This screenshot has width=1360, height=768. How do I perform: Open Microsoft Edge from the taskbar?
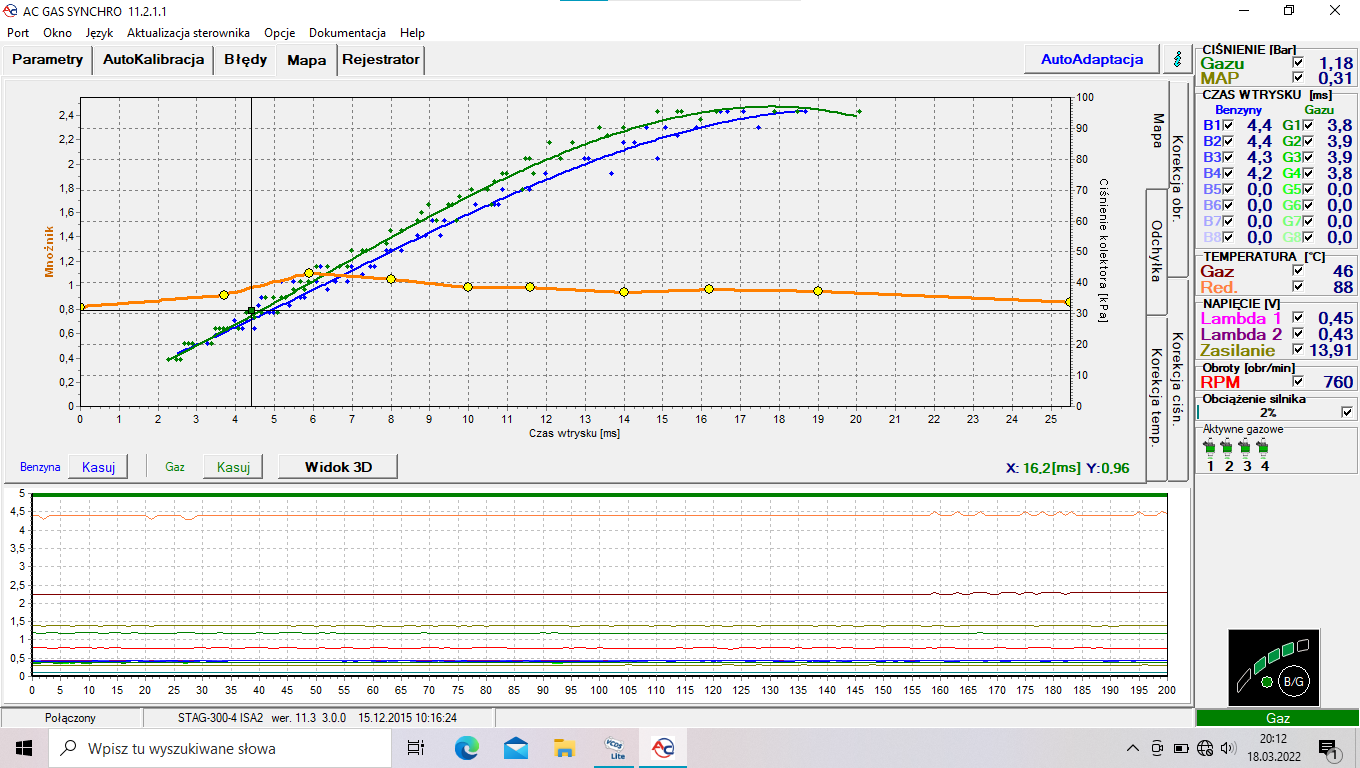[x=467, y=747]
